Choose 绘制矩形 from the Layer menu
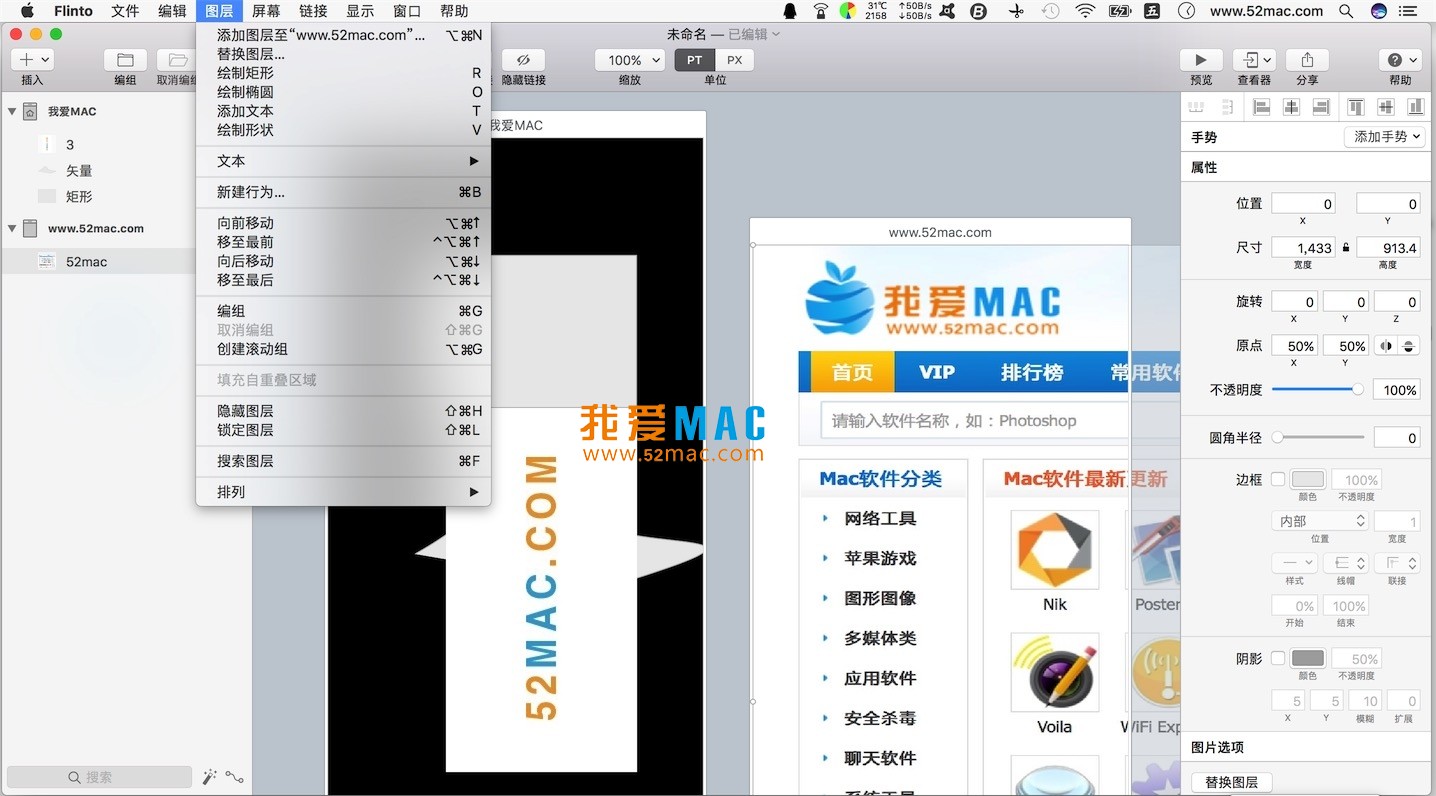The image size is (1436, 796). point(344,73)
